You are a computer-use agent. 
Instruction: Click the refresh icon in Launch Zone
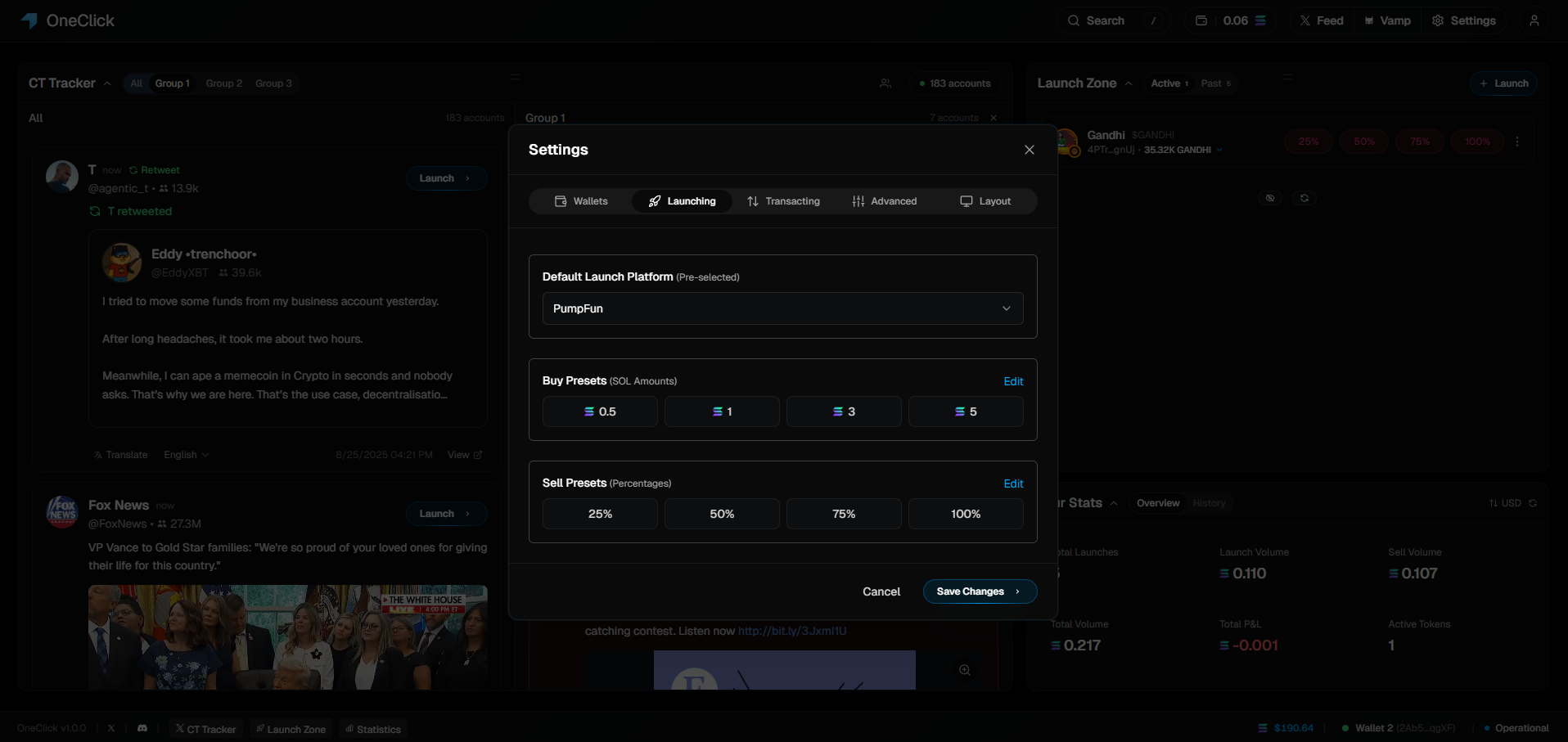(x=1304, y=198)
